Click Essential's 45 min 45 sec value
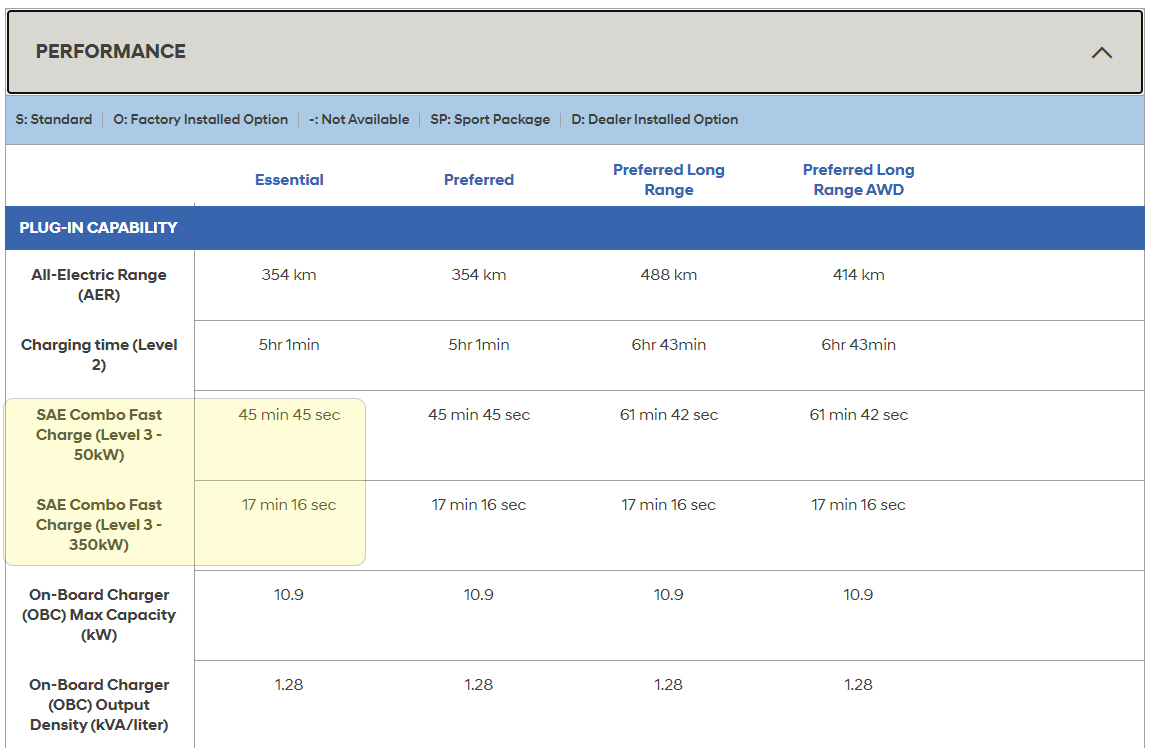Image resolution: width=1155 pixels, height=753 pixels. point(289,415)
